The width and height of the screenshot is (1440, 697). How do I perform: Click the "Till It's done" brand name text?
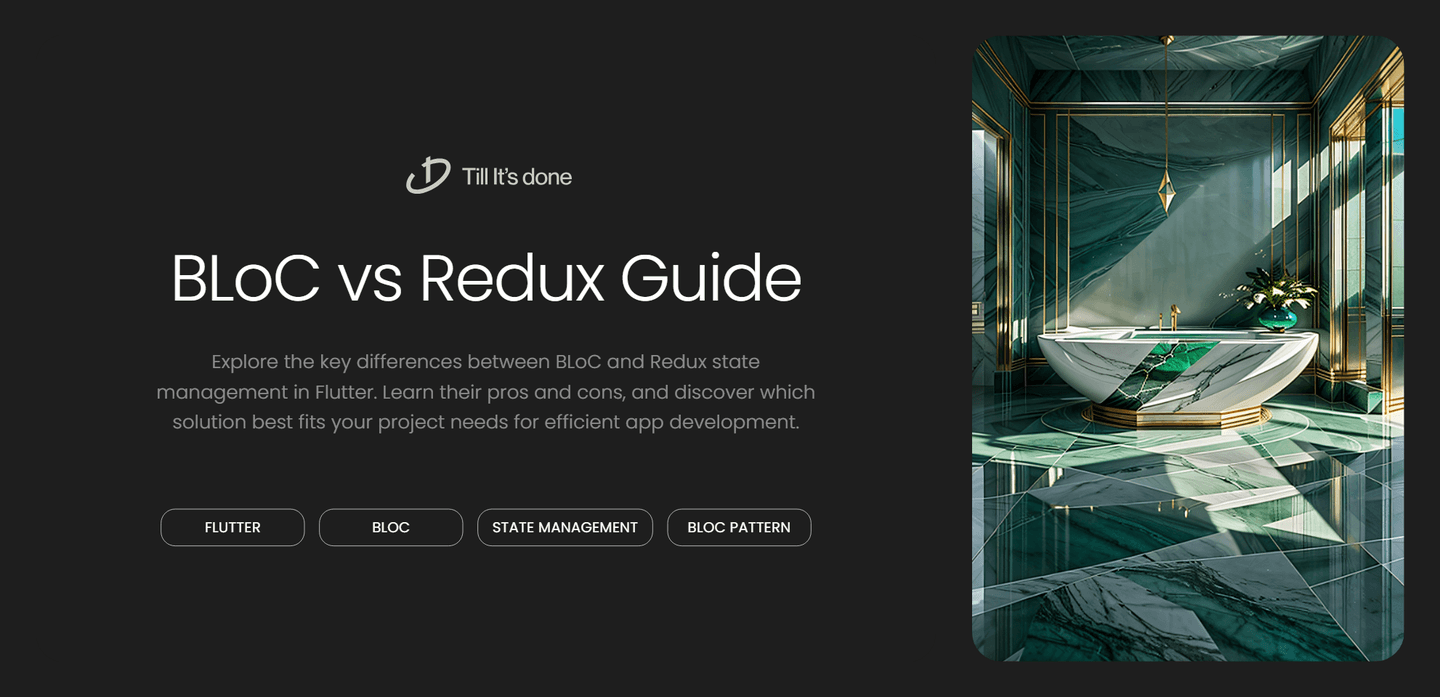tap(516, 177)
